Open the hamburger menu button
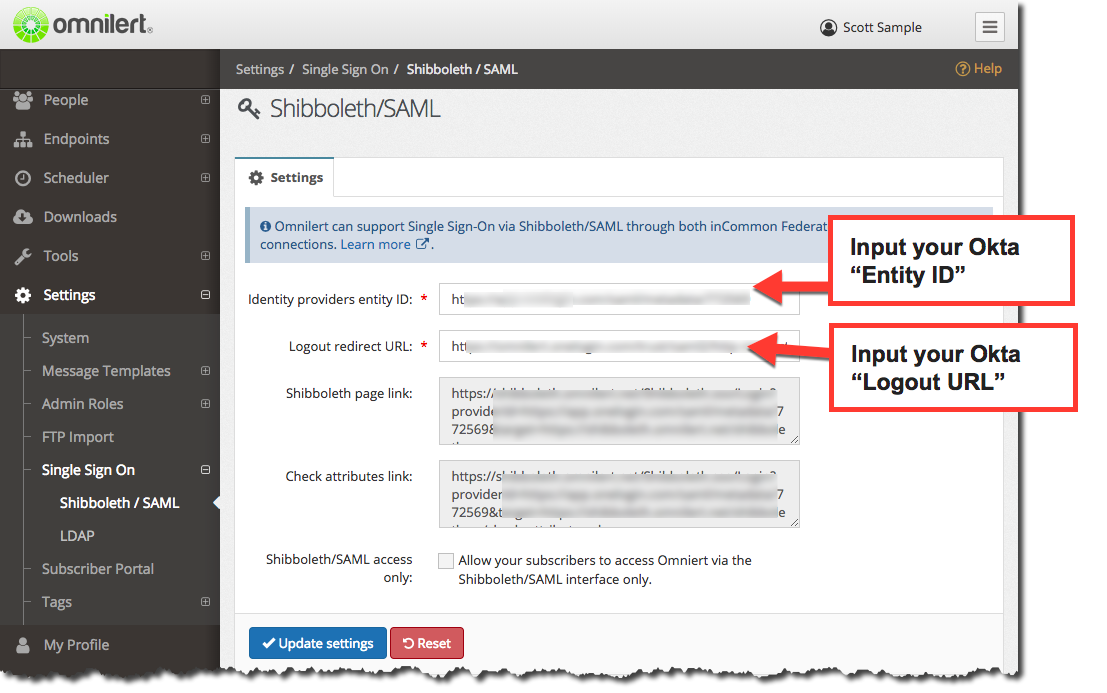 (990, 27)
